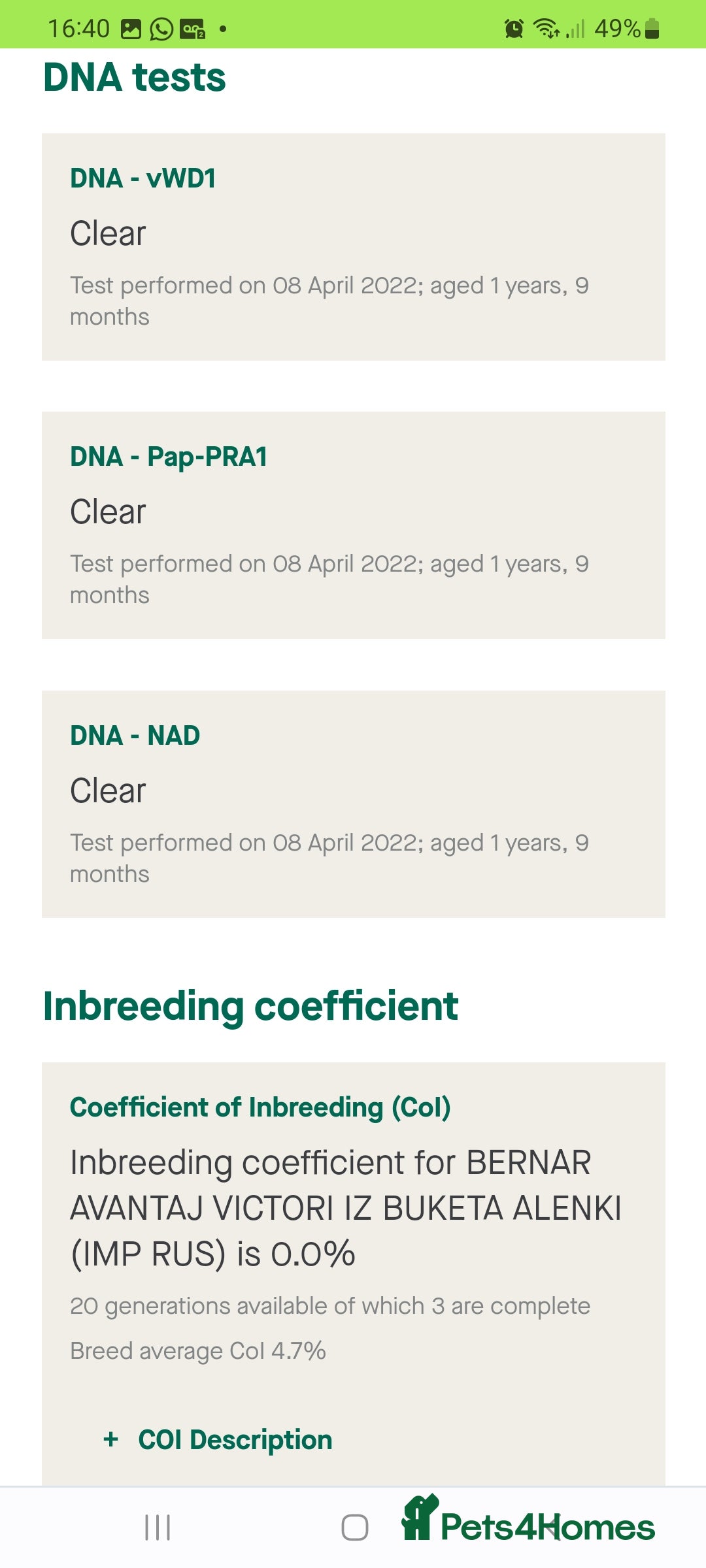Click the Pets4Homes house logo
This screenshot has height=1568, width=706.
click(x=419, y=1517)
